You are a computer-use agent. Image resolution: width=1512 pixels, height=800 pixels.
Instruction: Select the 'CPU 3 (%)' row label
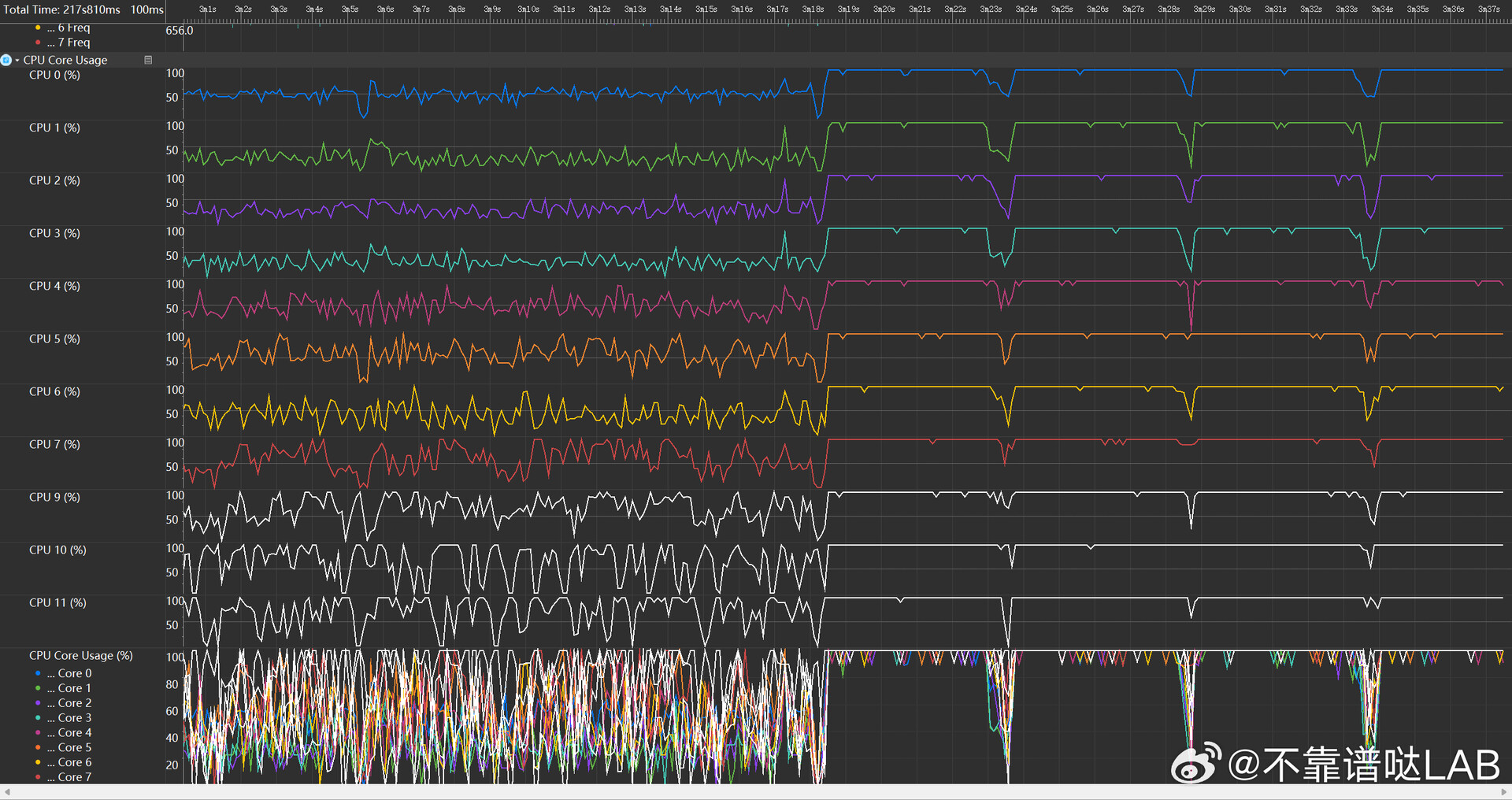tap(54, 233)
